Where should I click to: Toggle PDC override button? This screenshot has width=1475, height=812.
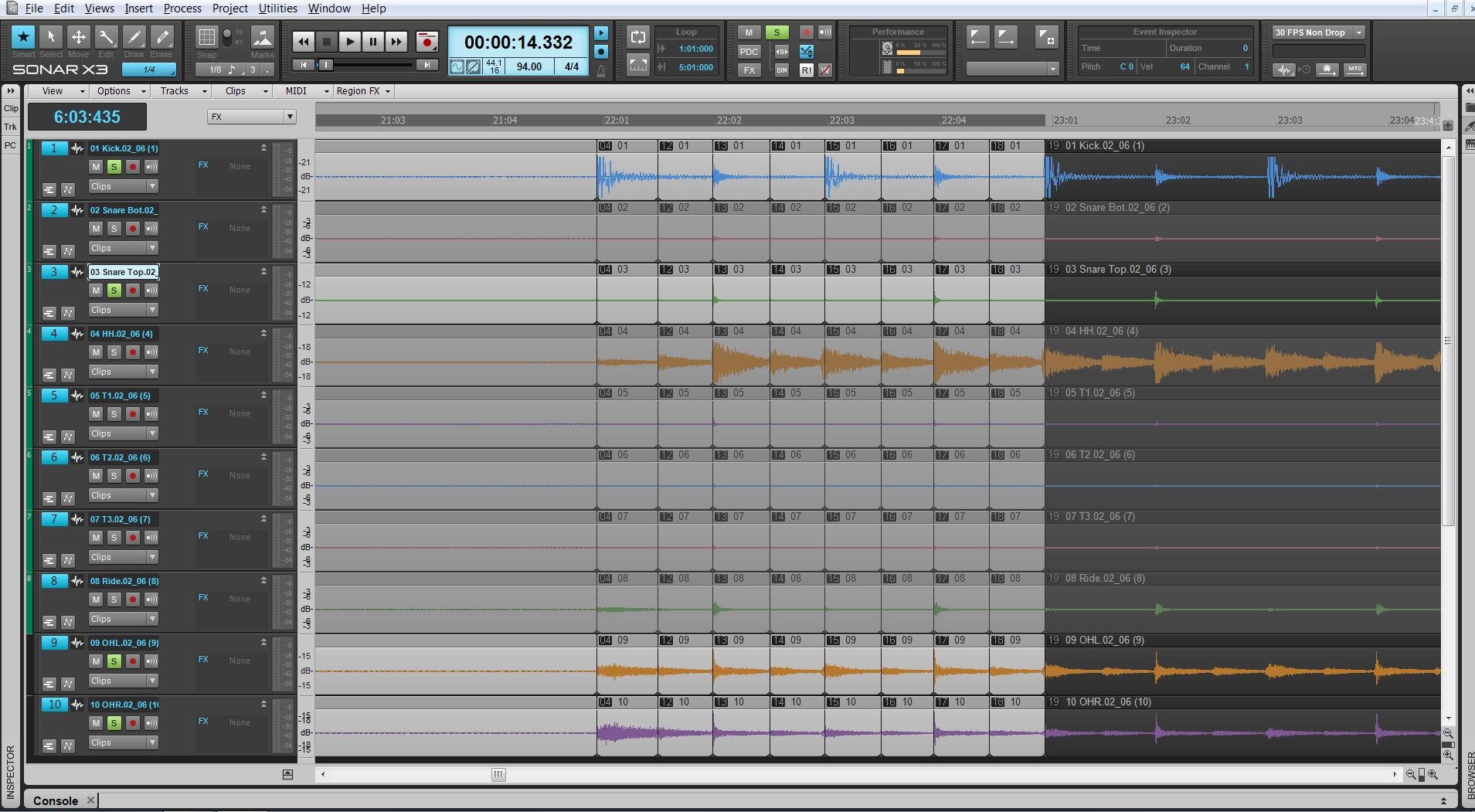pos(749,52)
